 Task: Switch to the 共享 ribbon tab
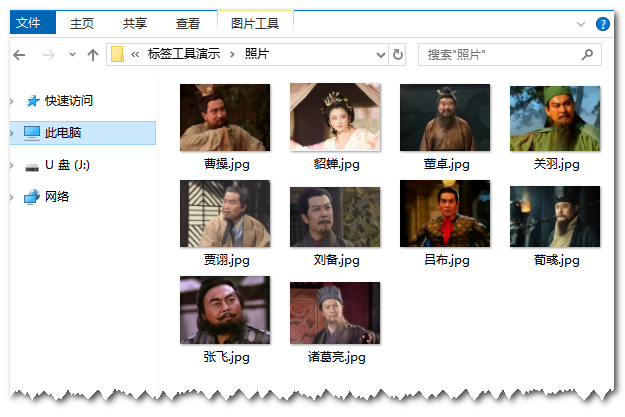(135, 24)
